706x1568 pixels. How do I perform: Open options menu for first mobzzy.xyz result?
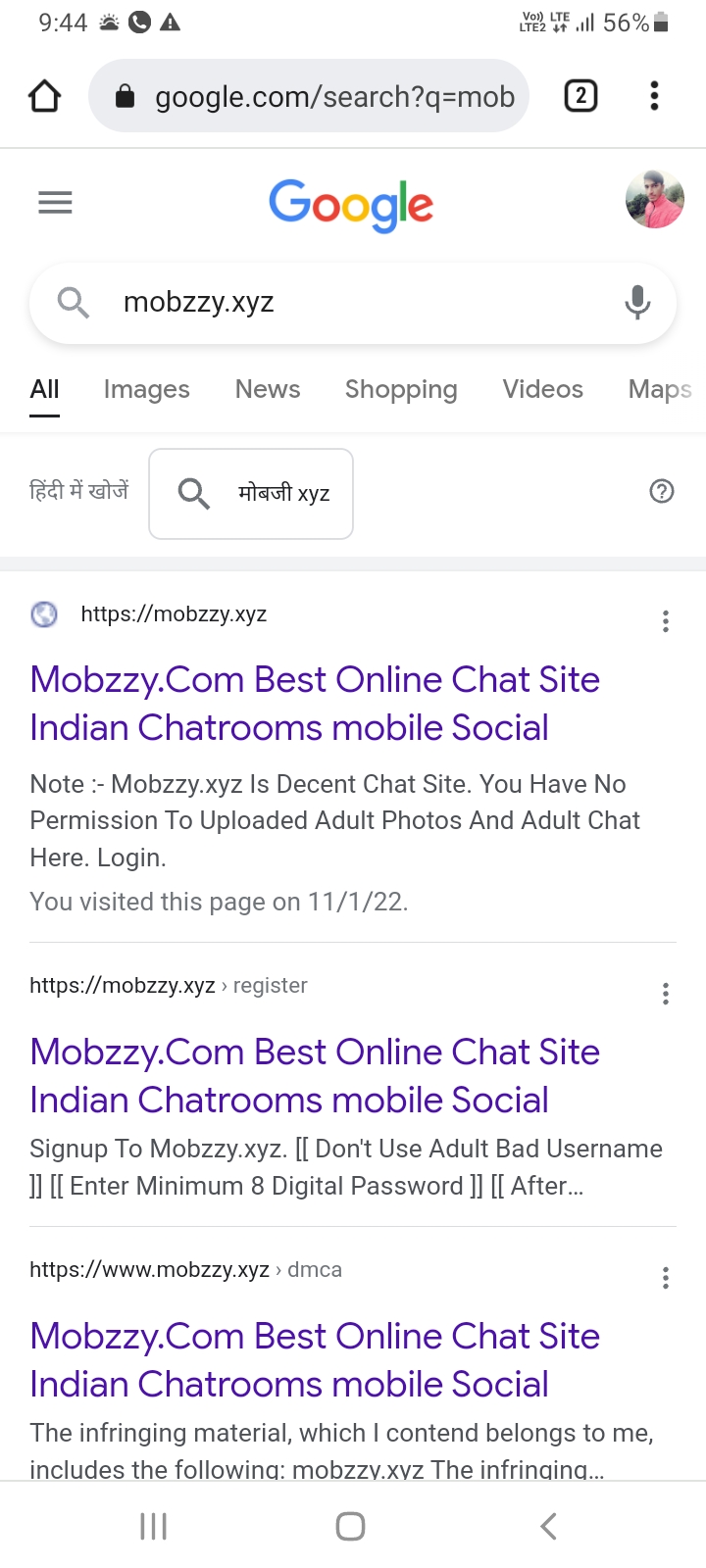point(666,621)
